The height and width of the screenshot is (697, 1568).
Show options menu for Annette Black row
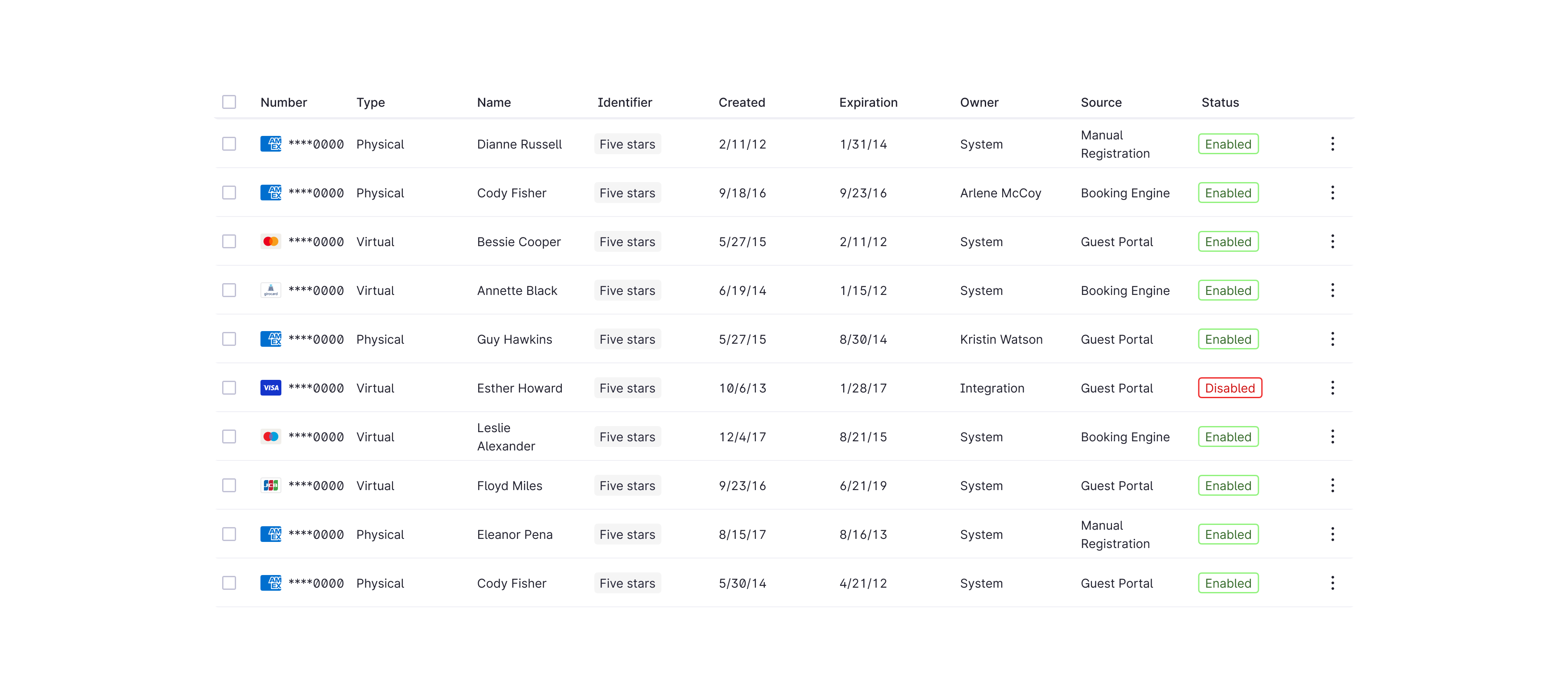[1332, 291]
